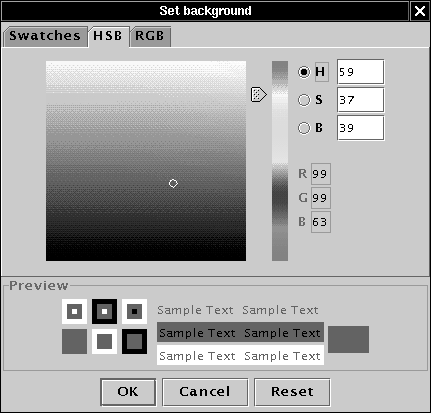The height and width of the screenshot is (413, 431).
Task: Click the white-bordered preview square with white center
Action: click(74, 311)
